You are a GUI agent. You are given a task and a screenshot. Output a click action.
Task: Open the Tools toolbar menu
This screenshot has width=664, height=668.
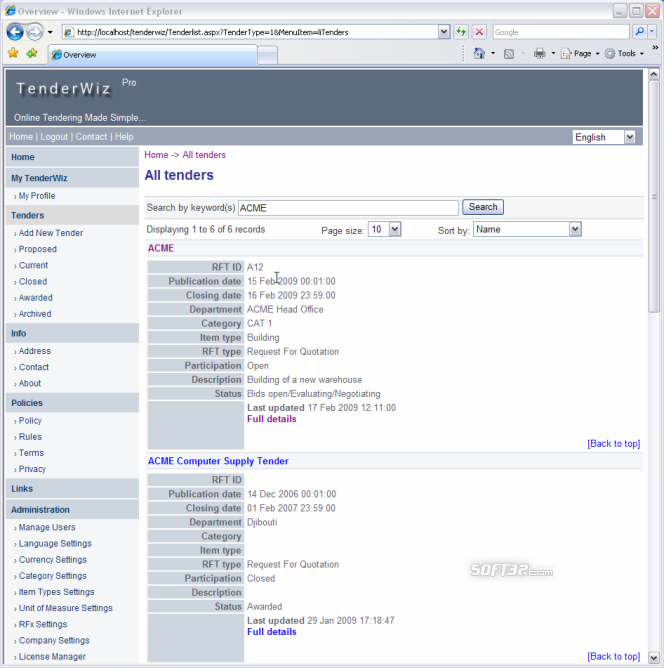coord(625,54)
